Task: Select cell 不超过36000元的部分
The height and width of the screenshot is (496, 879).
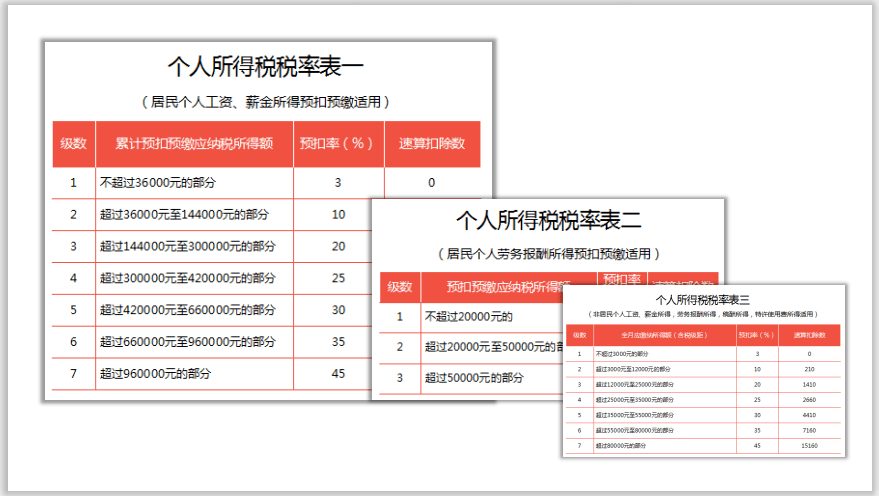Action: pyautogui.click(x=158, y=183)
